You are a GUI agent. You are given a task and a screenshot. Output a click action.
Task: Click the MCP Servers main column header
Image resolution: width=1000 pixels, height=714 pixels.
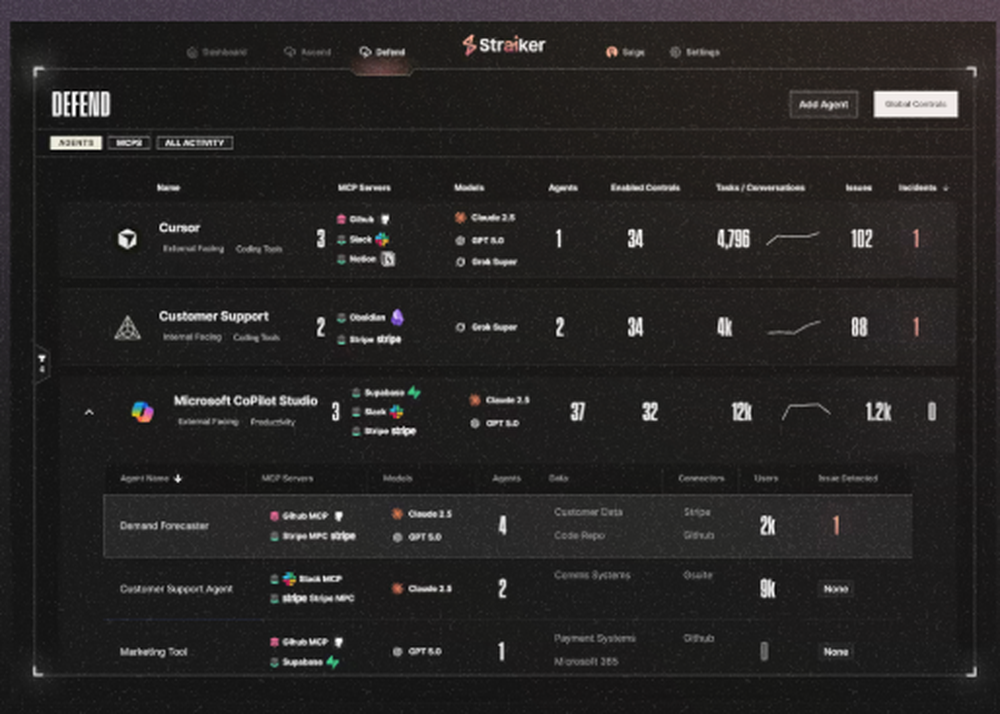tap(364, 188)
